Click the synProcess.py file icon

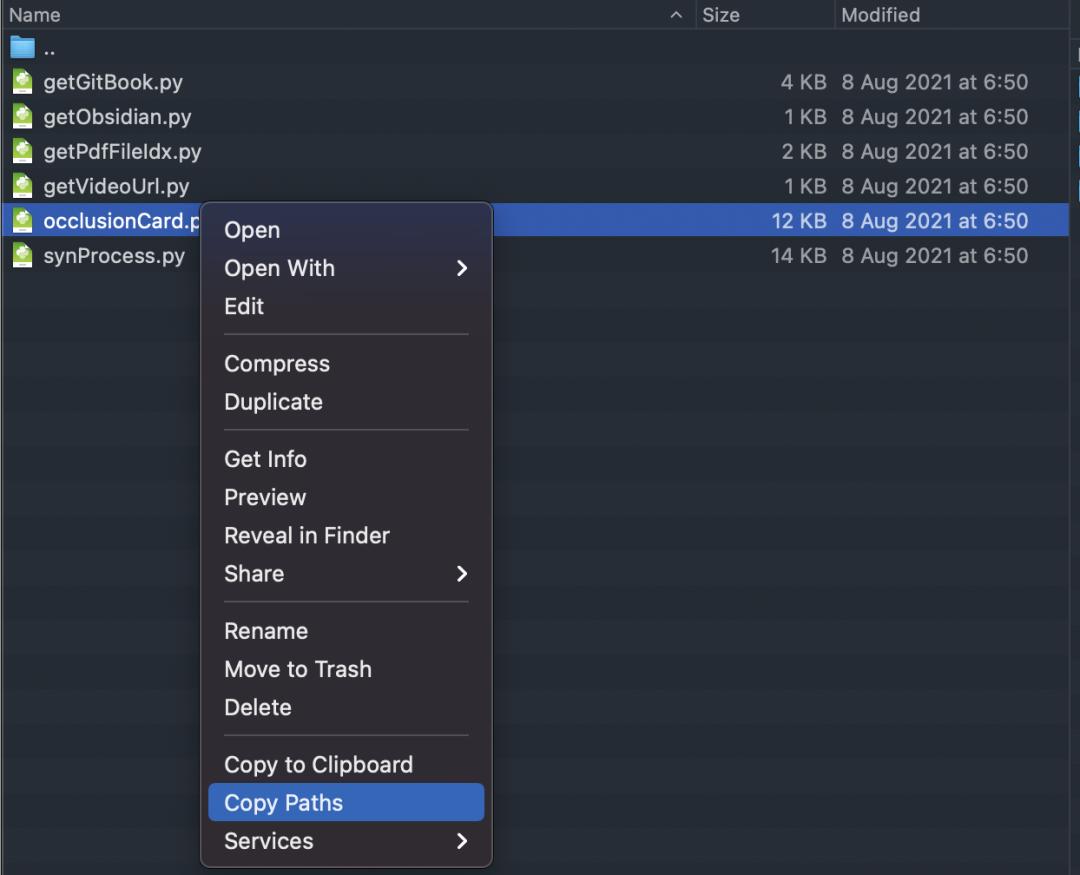pos(22,256)
